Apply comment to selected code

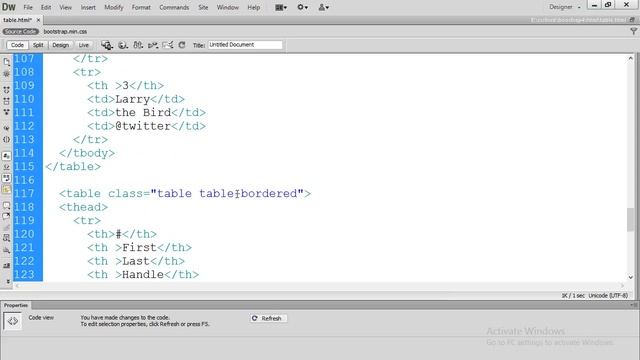pos(7,206)
